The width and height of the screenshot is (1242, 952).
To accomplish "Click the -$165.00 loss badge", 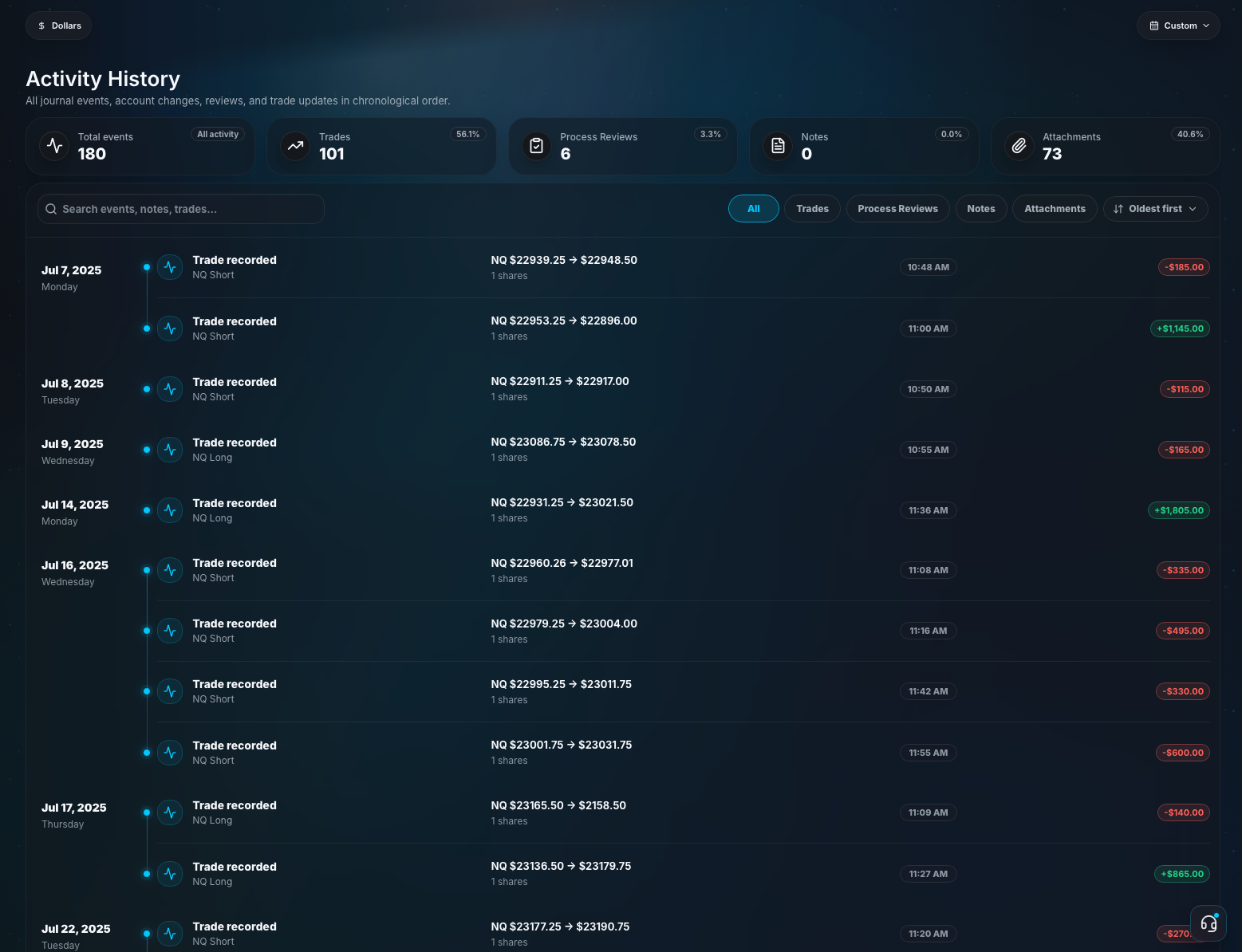I will (1184, 450).
